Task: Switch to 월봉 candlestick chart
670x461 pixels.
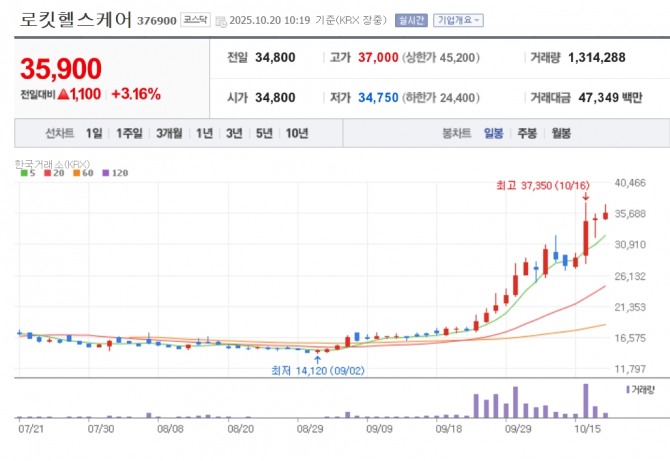Action: pos(561,133)
